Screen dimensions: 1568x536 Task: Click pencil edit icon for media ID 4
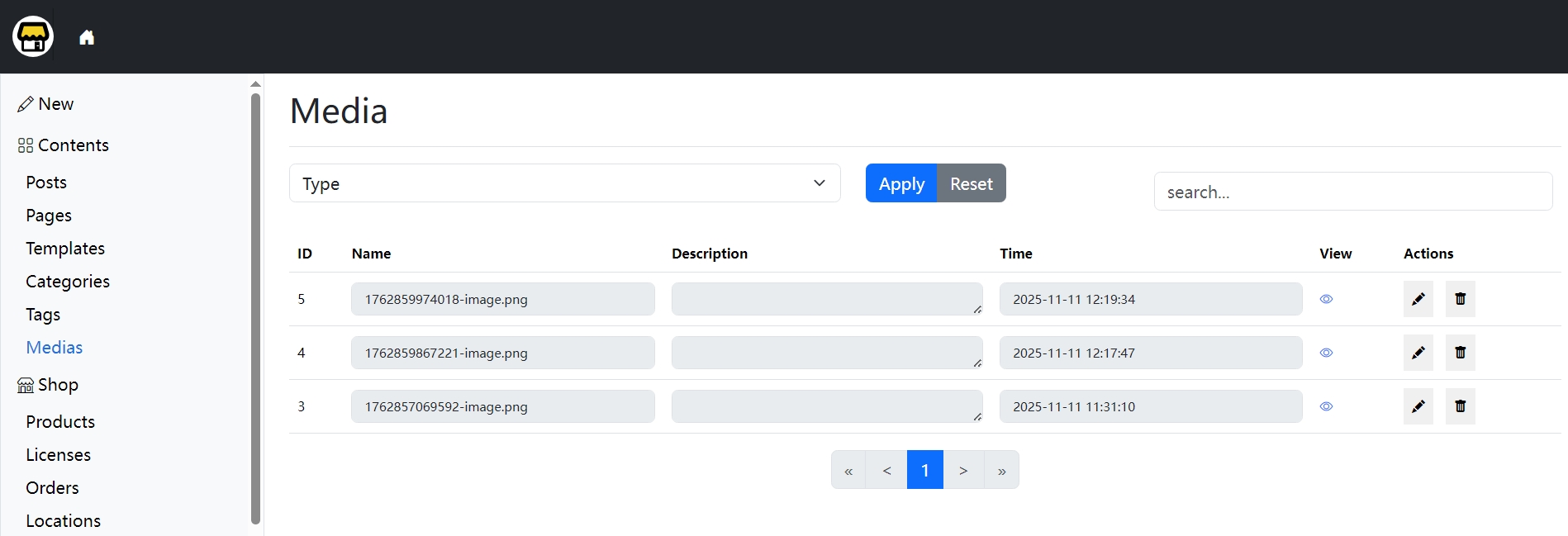[1418, 353]
